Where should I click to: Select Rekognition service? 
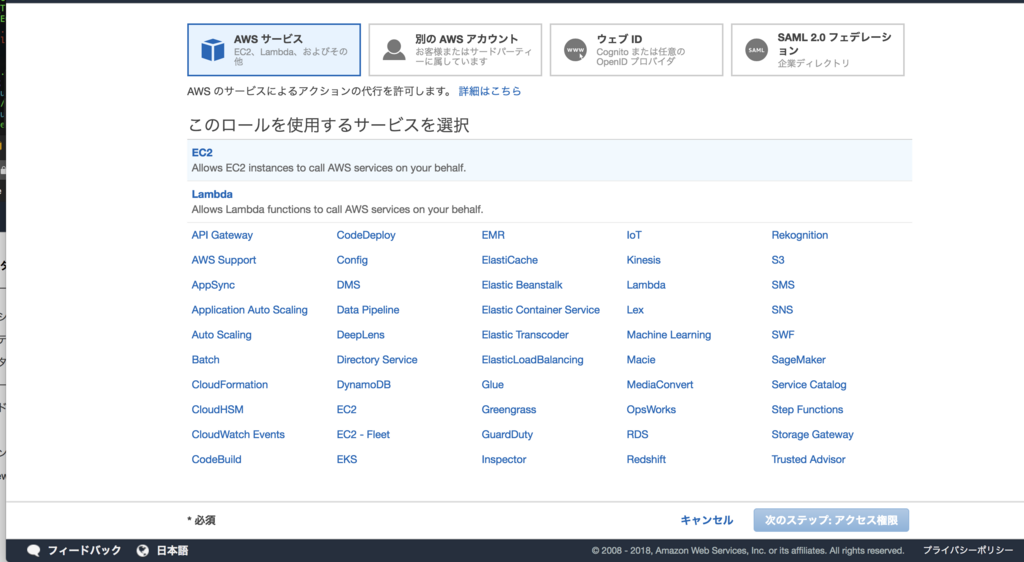coord(799,235)
